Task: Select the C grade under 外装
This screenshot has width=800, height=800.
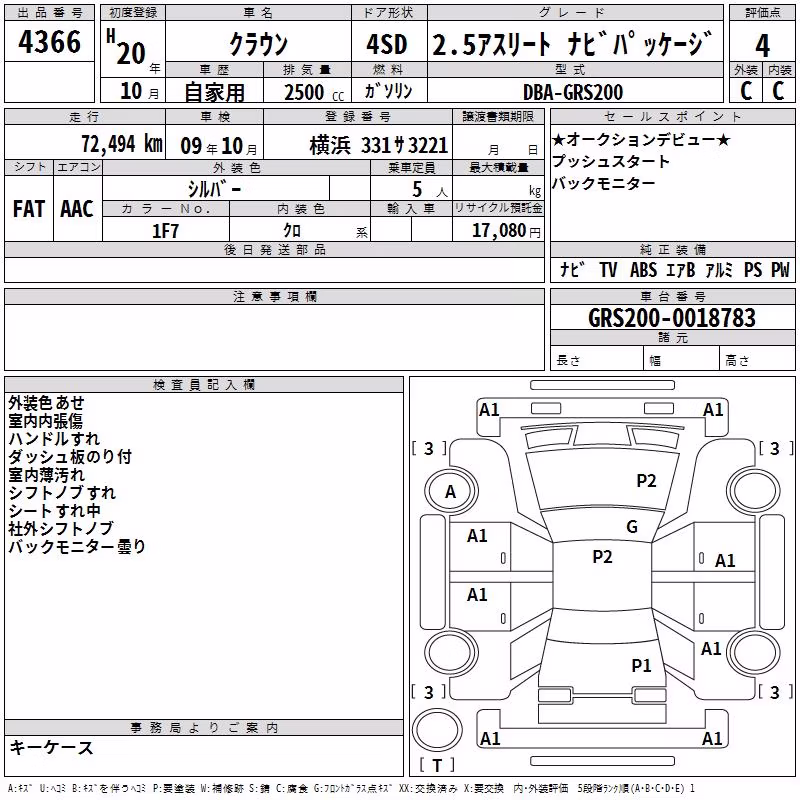Action: (746, 91)
